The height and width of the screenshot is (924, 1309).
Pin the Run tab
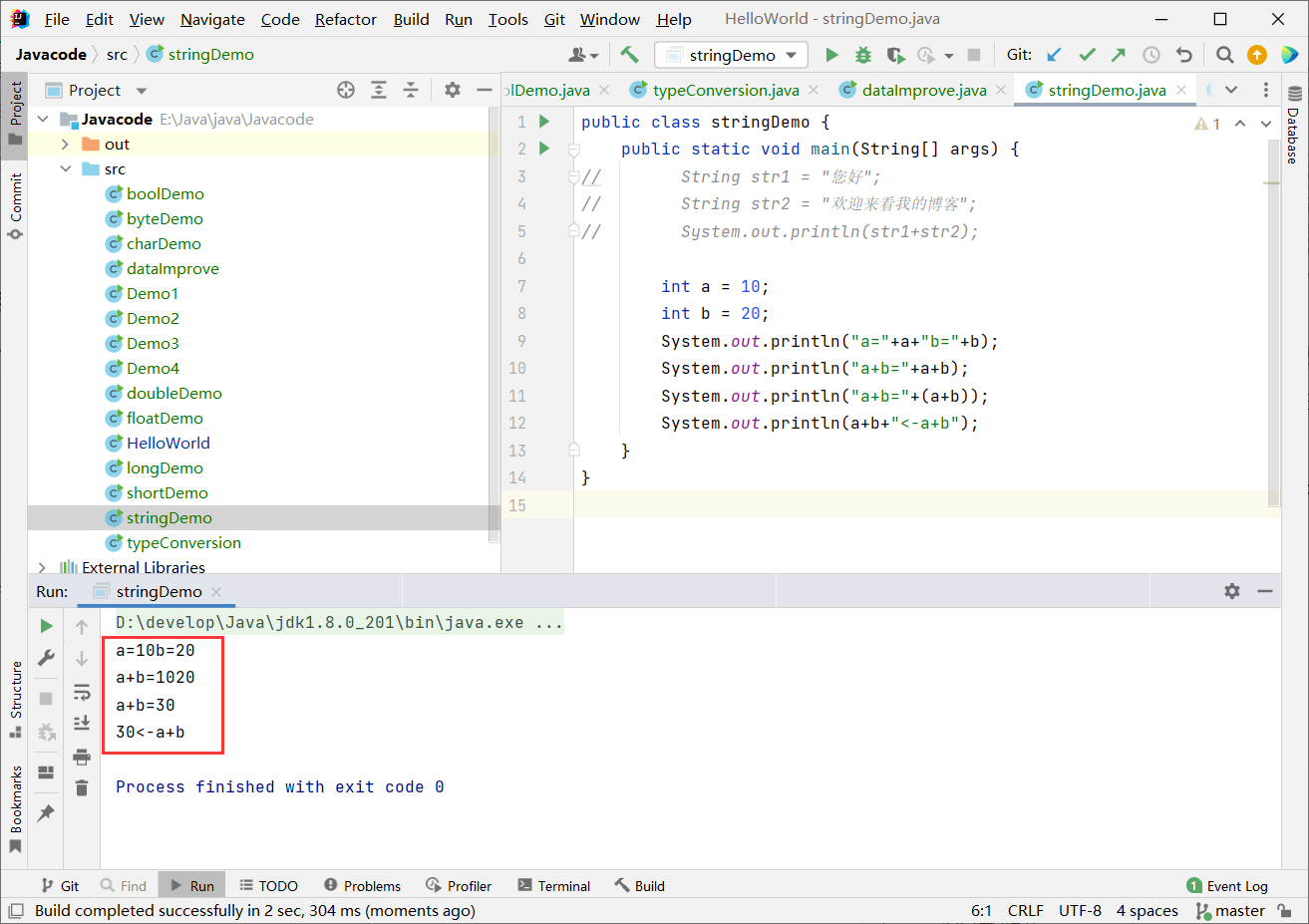point(46,813)
